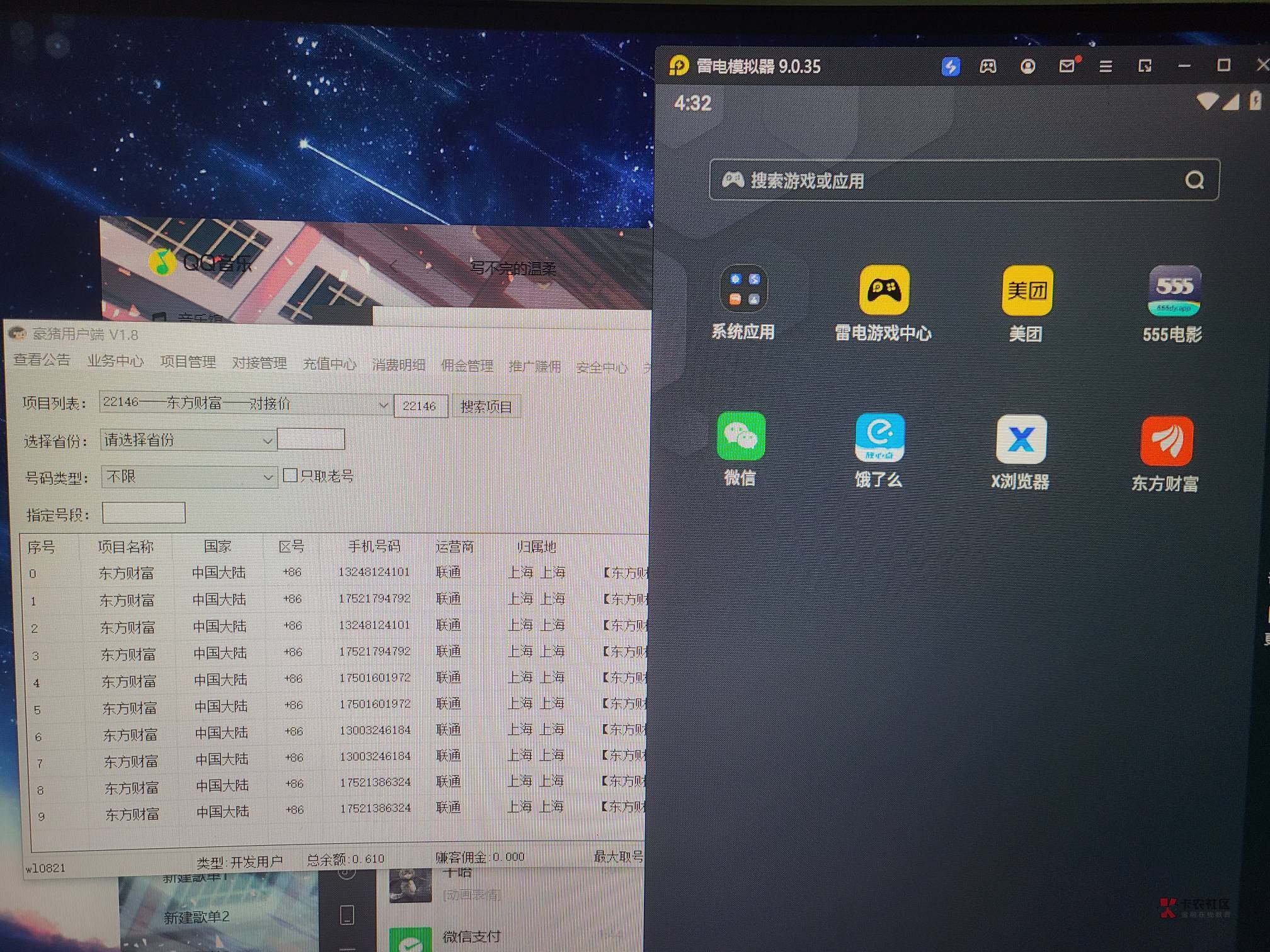Toggle the 只取老号 checkbox
Viewport: 1270px width, 952px height.
tap(290, 475)
